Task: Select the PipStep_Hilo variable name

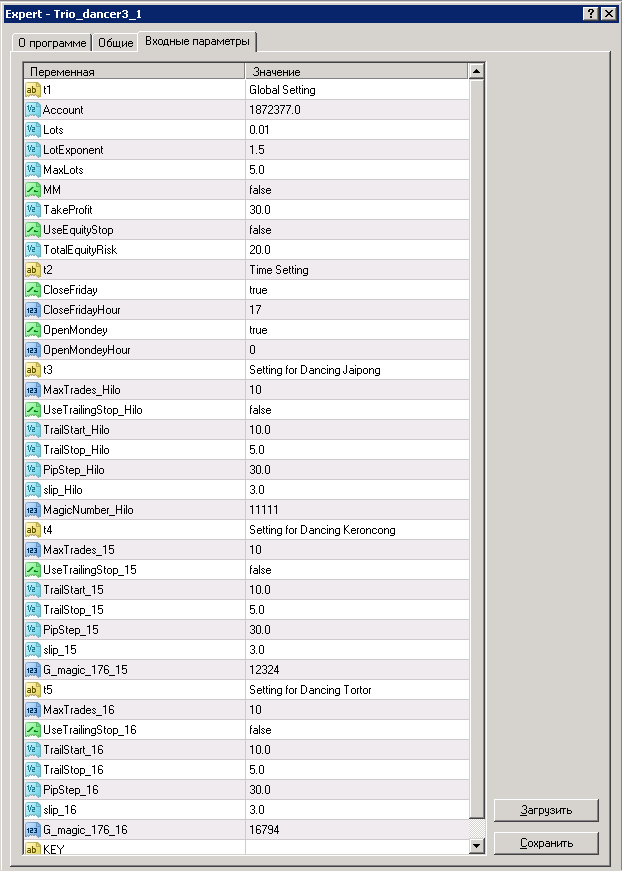Action: (x=74, y=470)
